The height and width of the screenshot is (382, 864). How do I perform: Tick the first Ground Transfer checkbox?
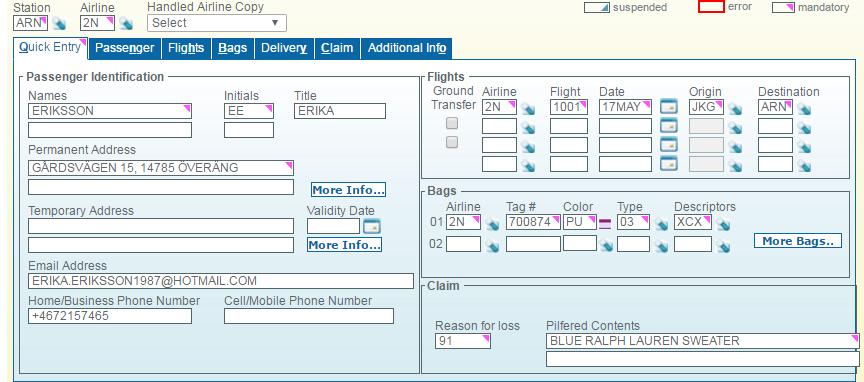[452, 123]
